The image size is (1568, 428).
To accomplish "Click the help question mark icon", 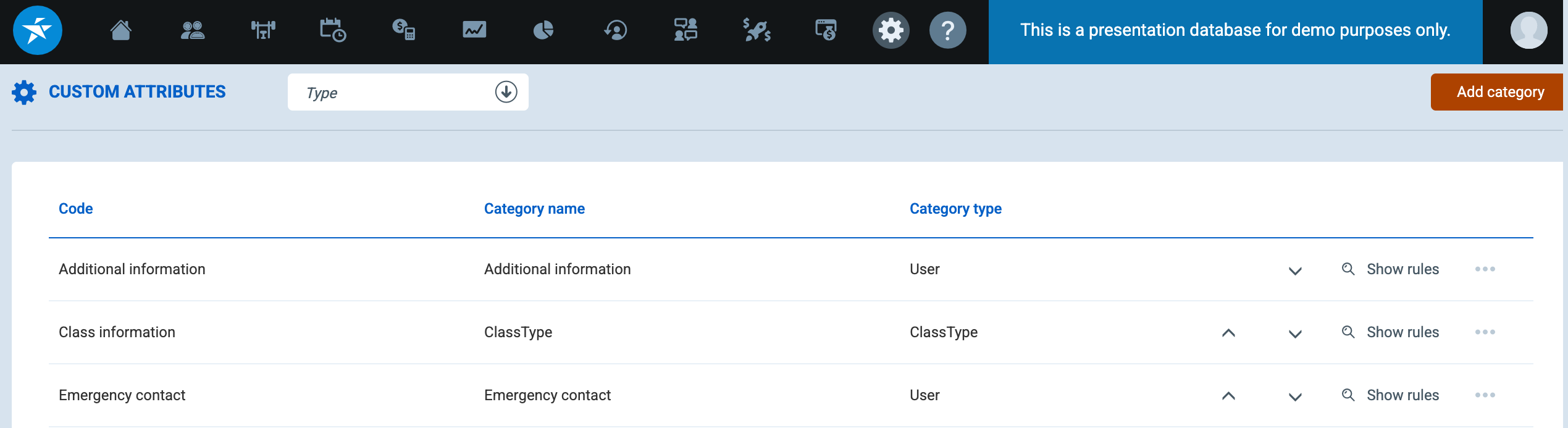I will [x=947, y=30].
